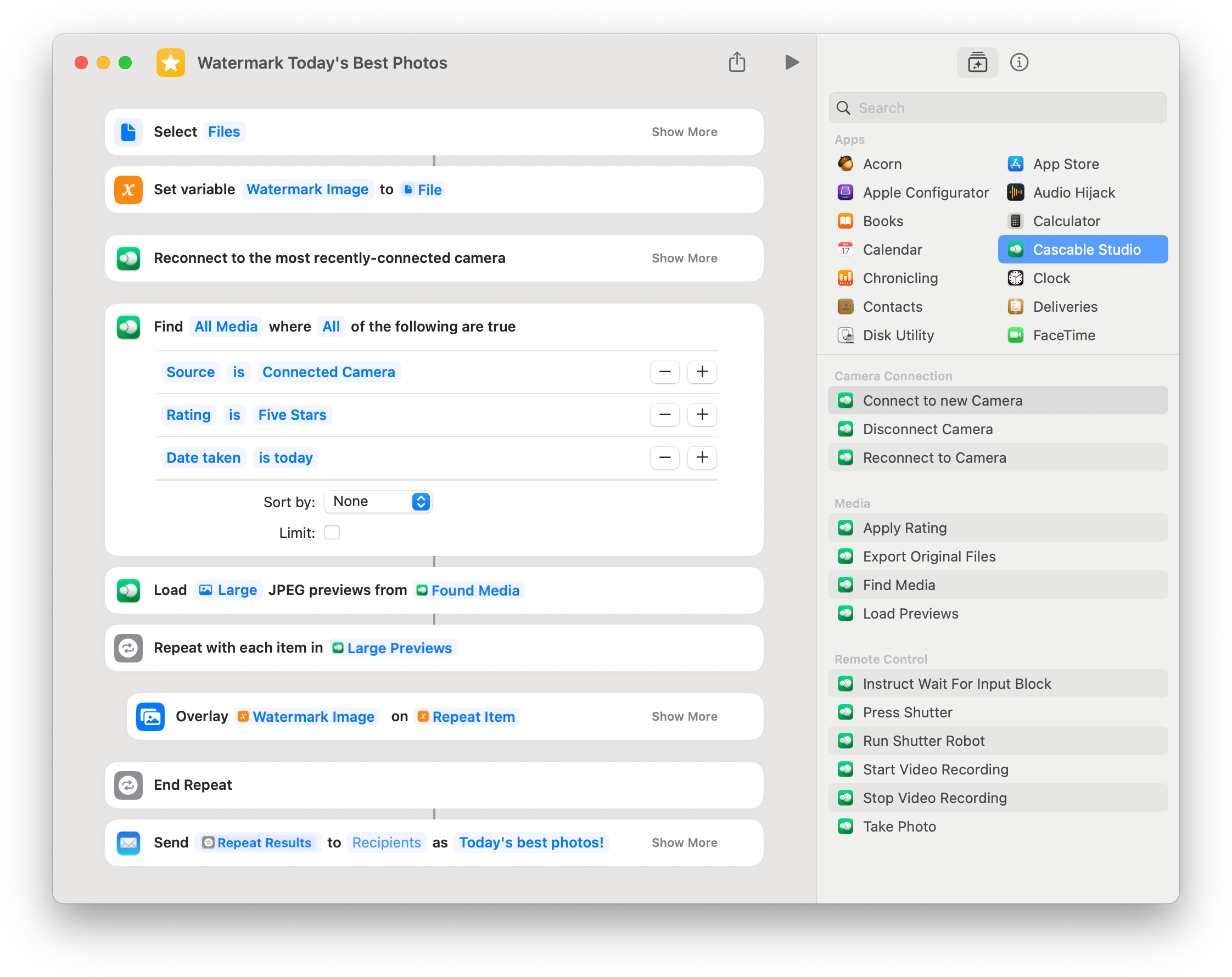Click the Overlay image action icon
This screenshot has height=977, width=1232.
pos(150,716)
